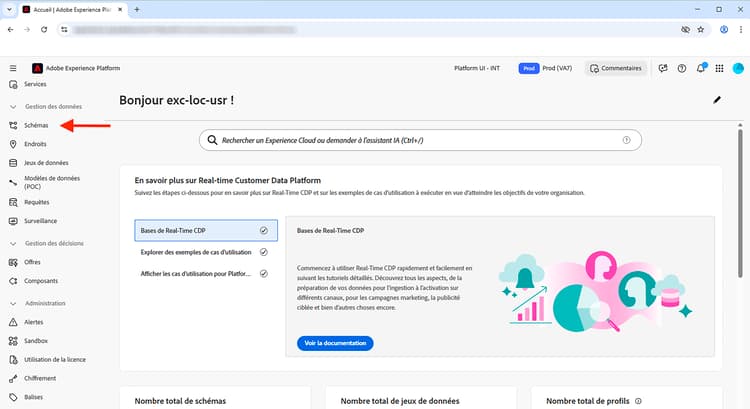
Task: Open the notifications bell icon
Action: [701, 68]
